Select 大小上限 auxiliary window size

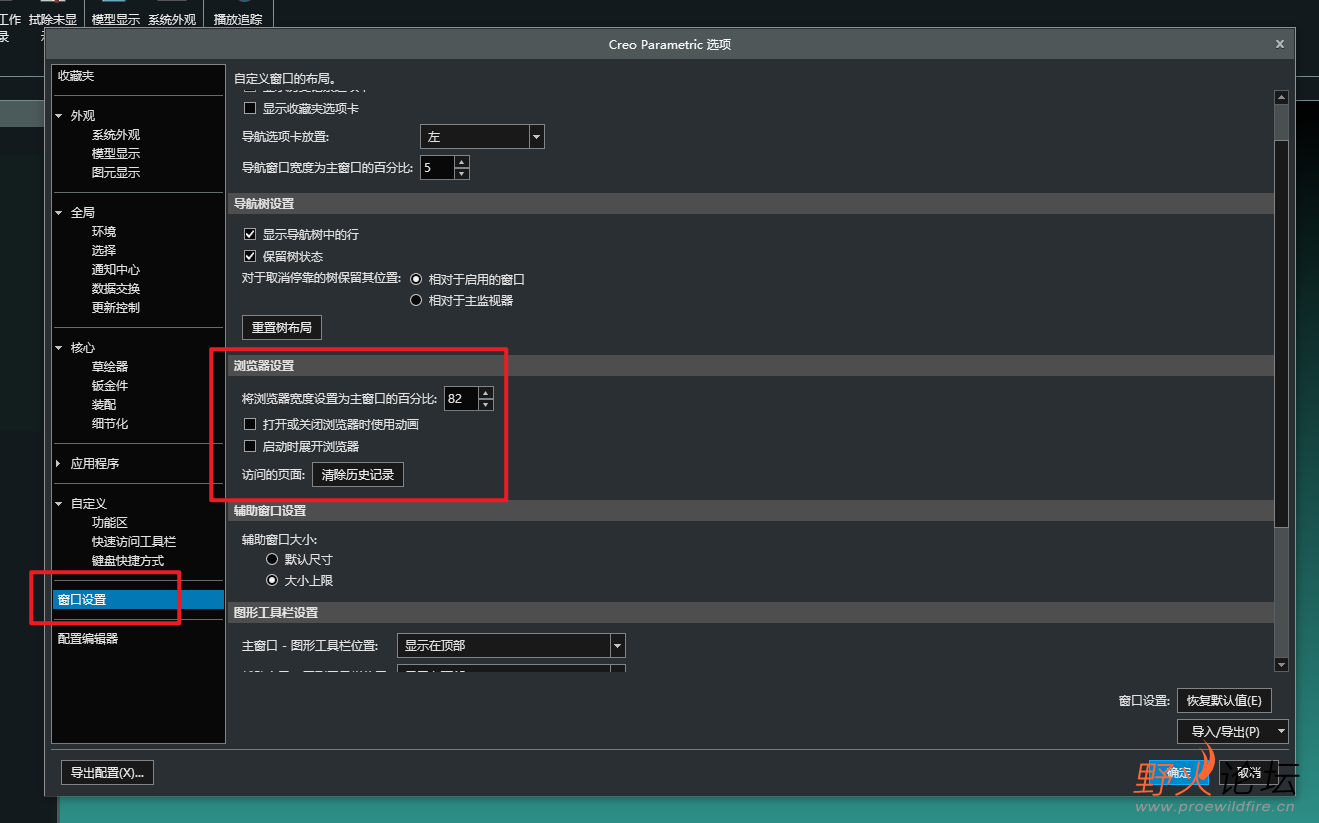click(x=271, y=580)
